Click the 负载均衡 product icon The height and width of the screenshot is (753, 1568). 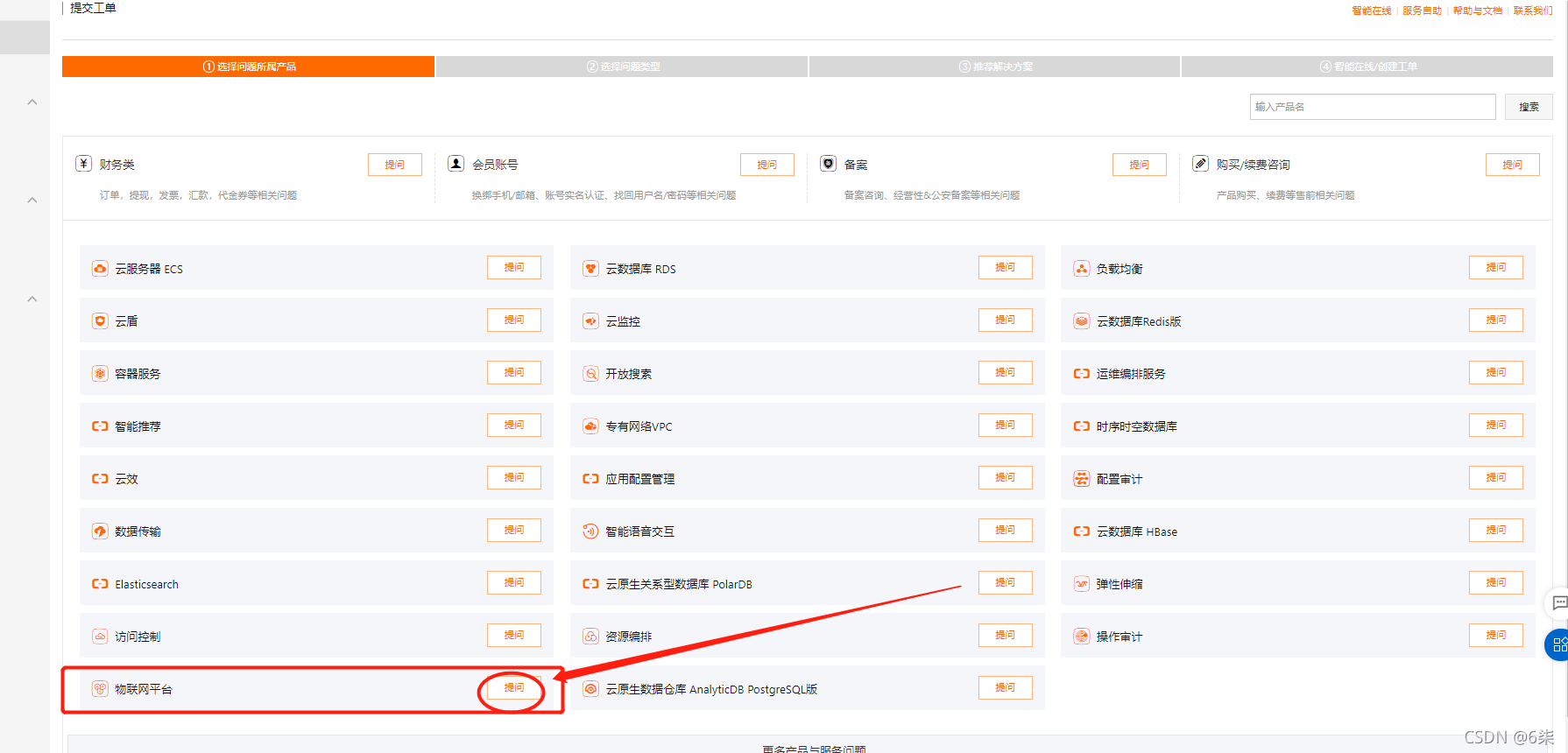[x=1082, y=269]
